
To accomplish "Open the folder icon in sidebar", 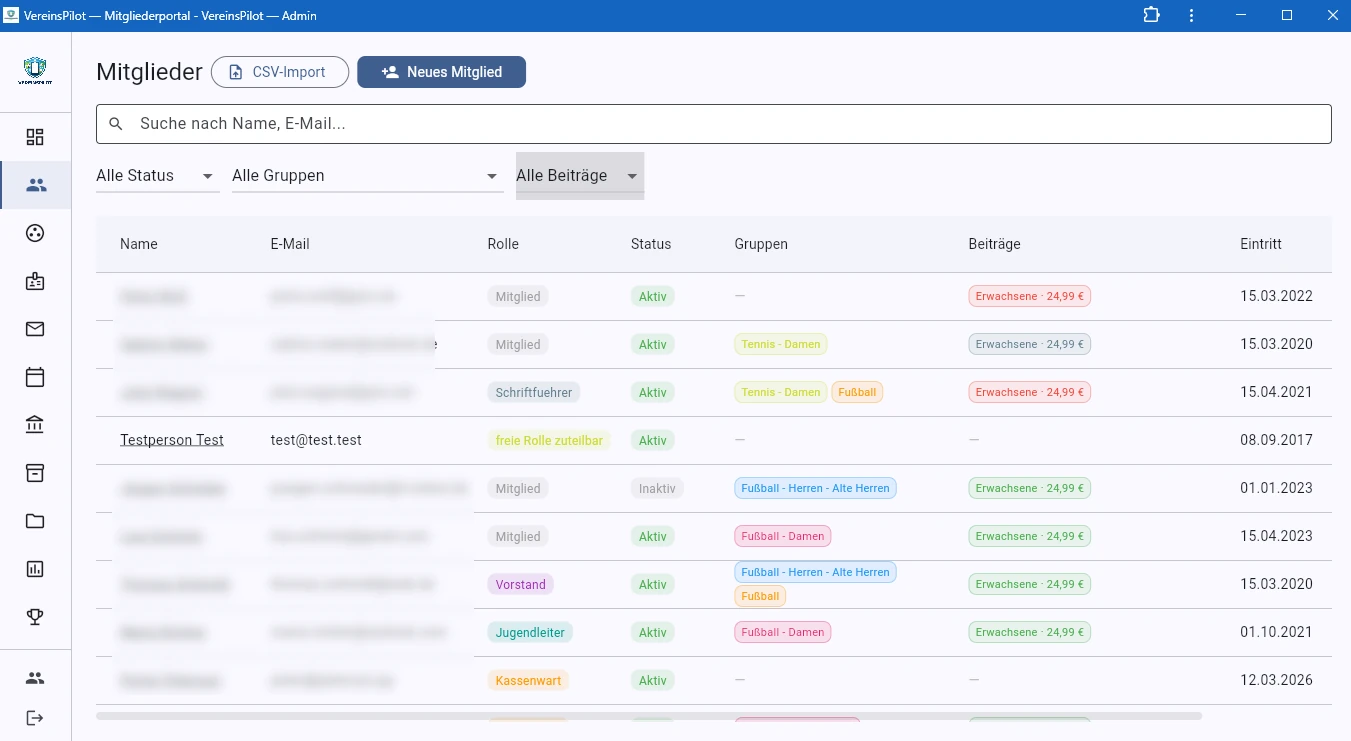I will pyautogui.click(x=35, y=521).
